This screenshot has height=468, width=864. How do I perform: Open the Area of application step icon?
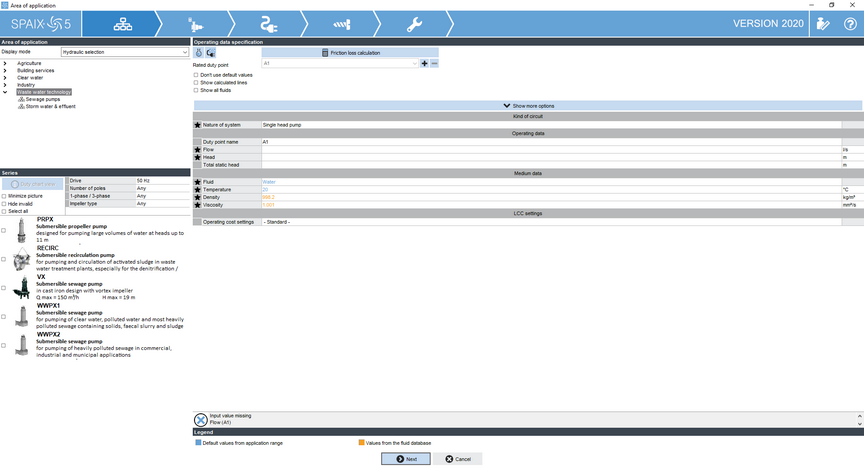pyautogui.click(x=122, y=24)
